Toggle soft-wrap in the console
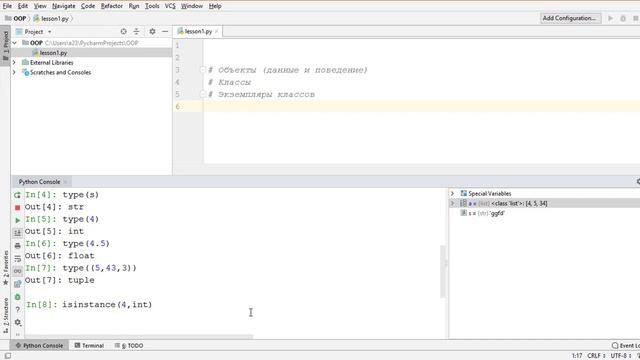The width and height of the screenshot is (640, 360). coord(17,258)
